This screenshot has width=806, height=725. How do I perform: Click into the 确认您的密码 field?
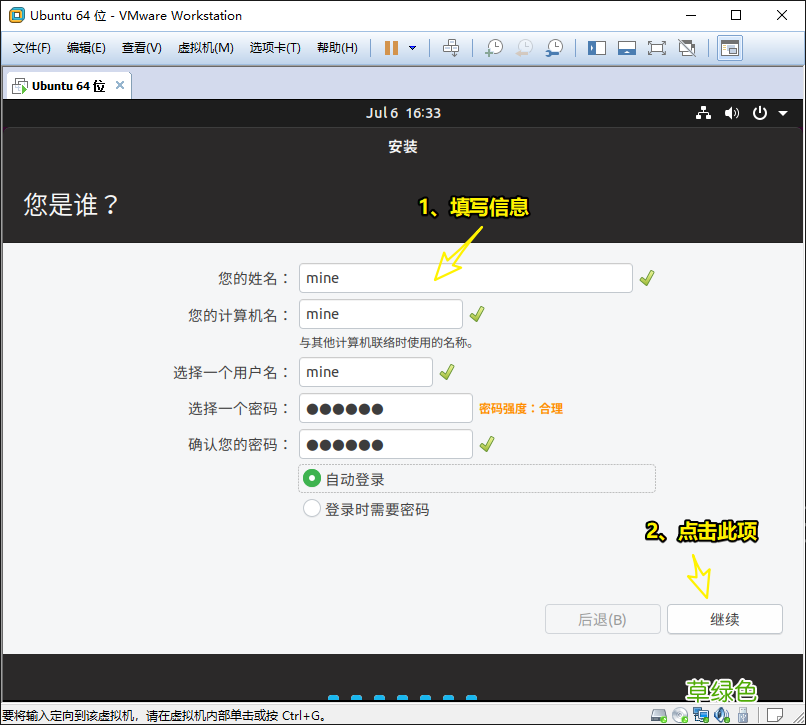click(x=386, y=444)
